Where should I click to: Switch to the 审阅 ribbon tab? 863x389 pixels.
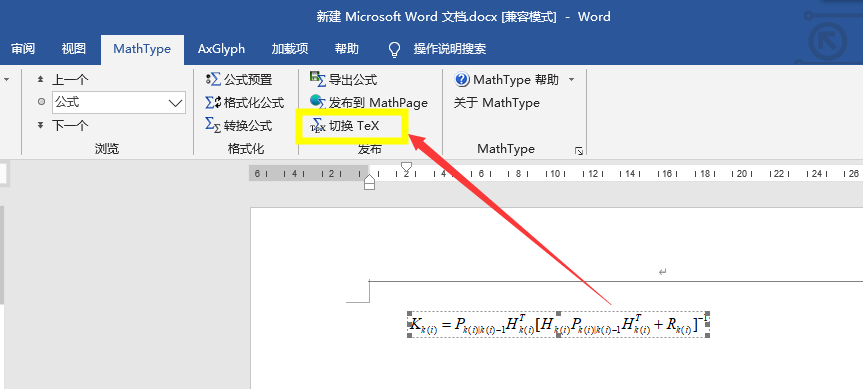click(23, 49)
